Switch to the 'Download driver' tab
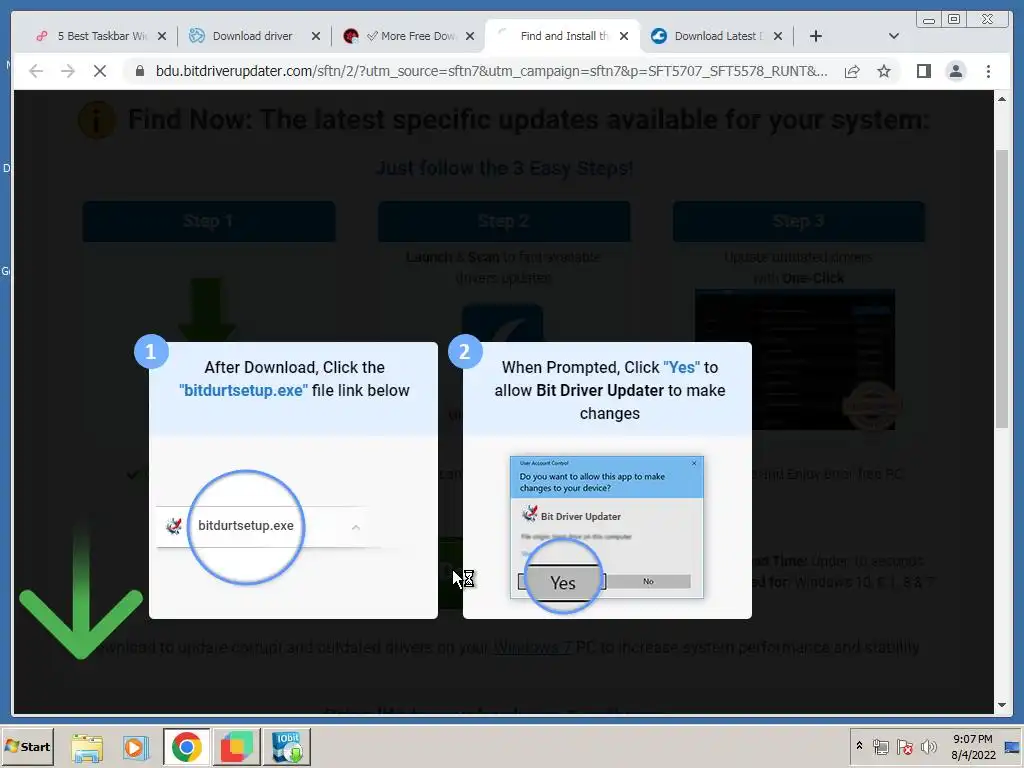This screenshot has height=768, width=1024. click(x=252, y=36)
